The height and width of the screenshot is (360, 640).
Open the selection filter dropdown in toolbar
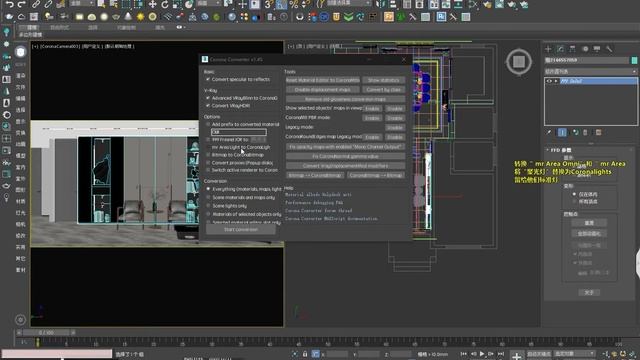pyautogui.click(x=81, y=4)
